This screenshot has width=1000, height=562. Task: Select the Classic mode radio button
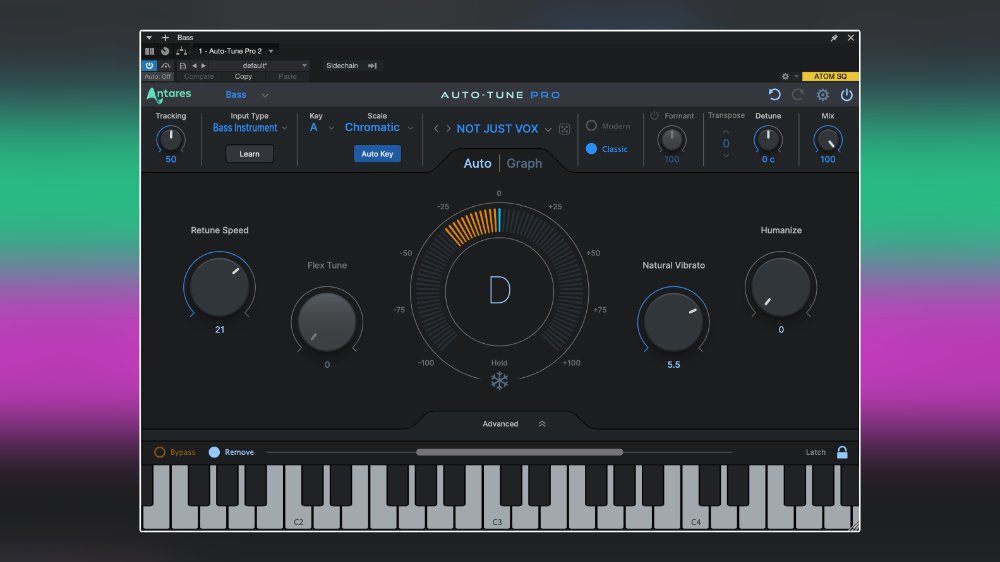tap(591, 149)
